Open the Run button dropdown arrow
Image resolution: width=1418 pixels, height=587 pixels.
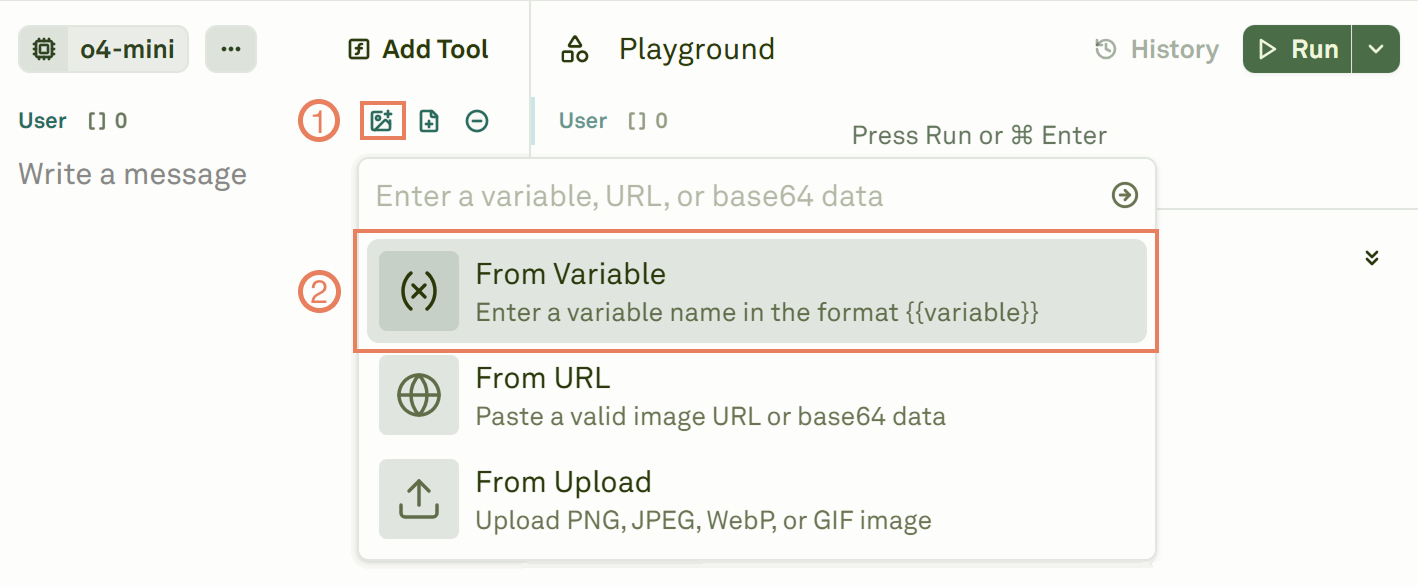tap(1376, 48)
